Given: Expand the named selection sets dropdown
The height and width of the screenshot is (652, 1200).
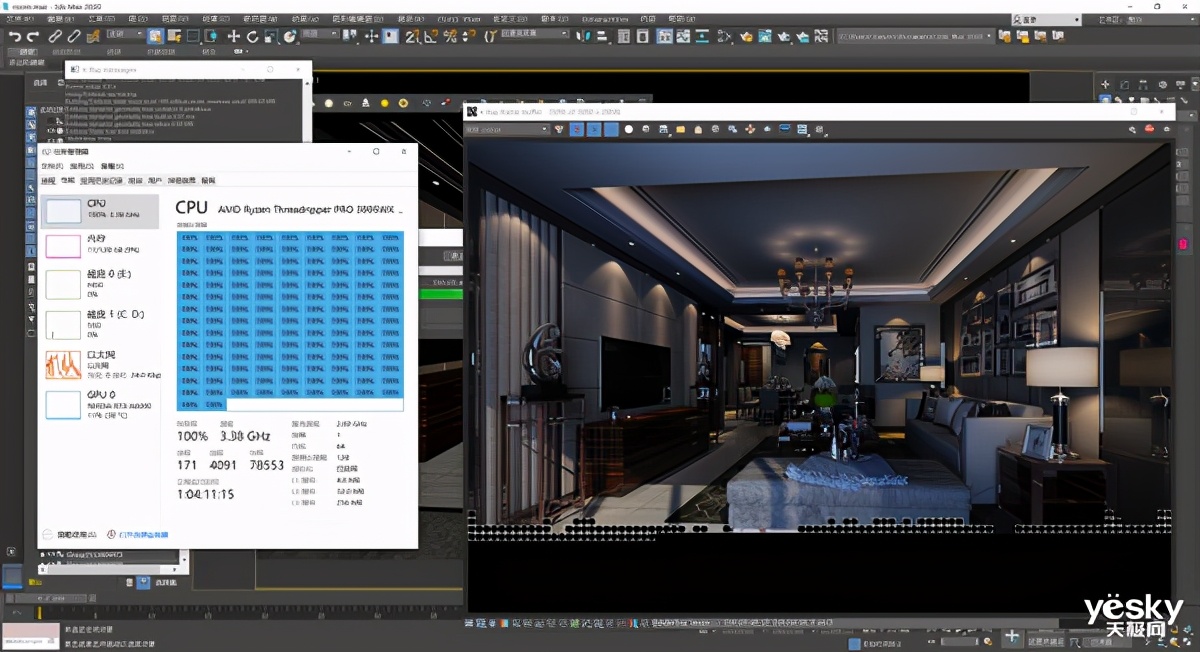Looking at the screenshot, I should [x=534, y=34].
